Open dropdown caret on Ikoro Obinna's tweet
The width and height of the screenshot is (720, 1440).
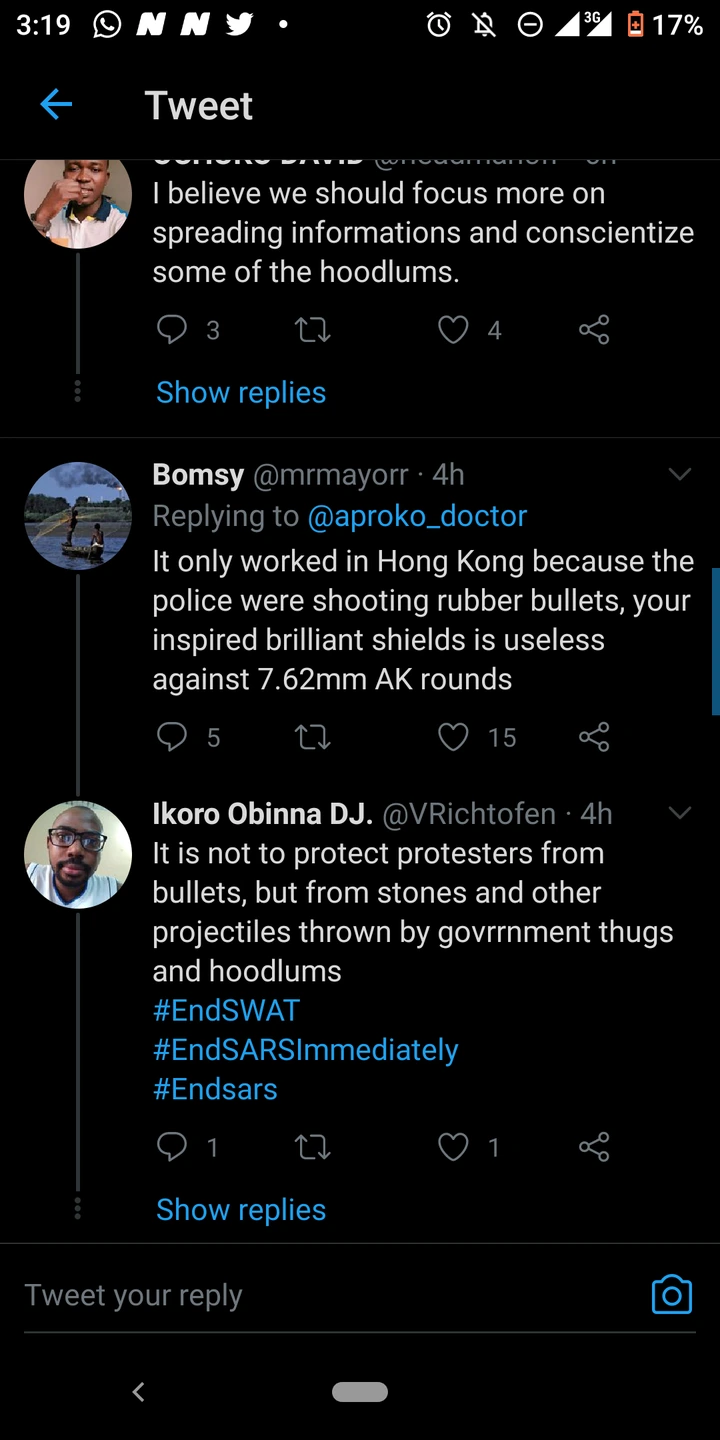pos(680,813)
